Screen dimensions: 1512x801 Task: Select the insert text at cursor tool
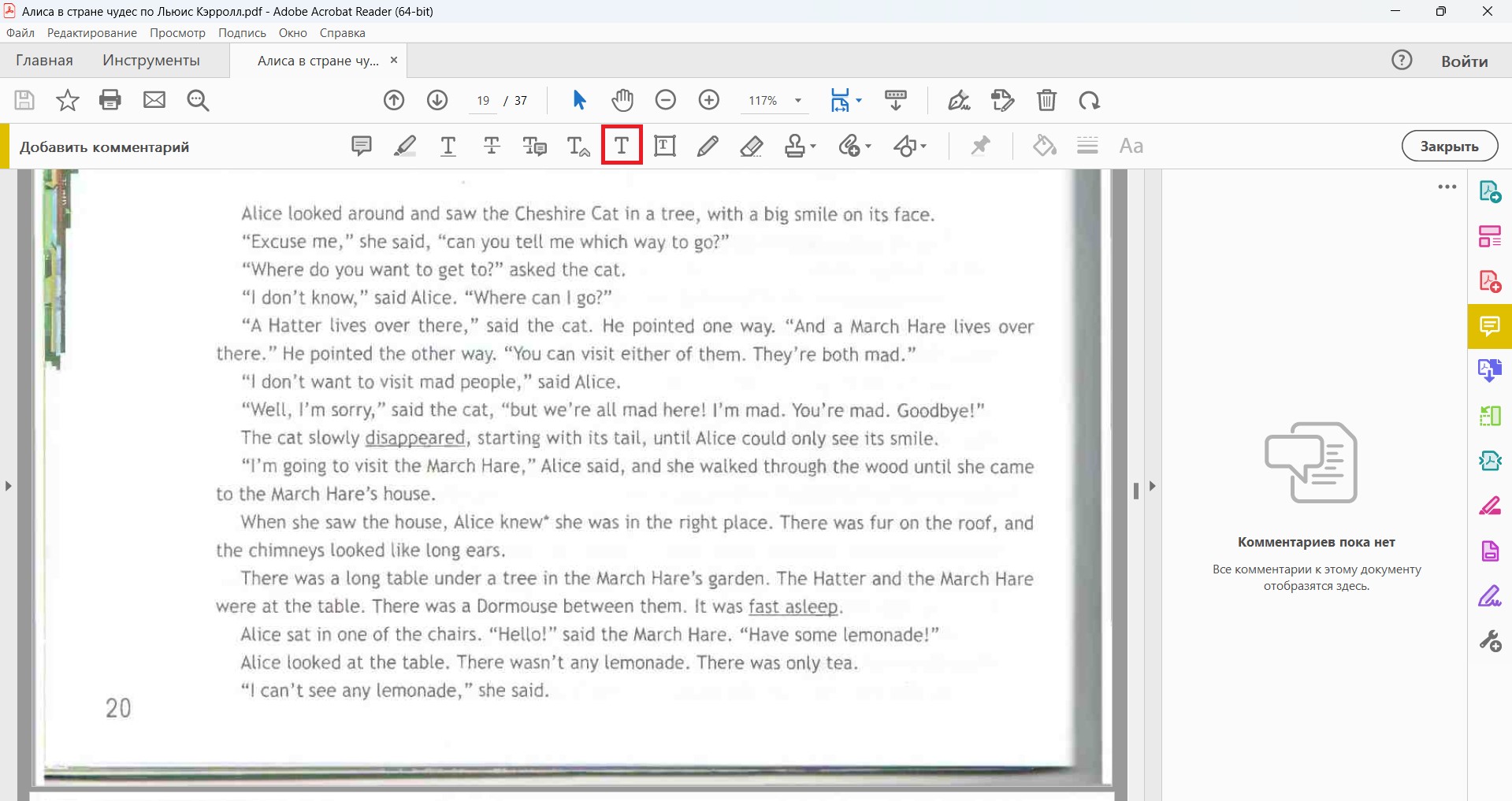pyautogui.click(x=578, y=146)
